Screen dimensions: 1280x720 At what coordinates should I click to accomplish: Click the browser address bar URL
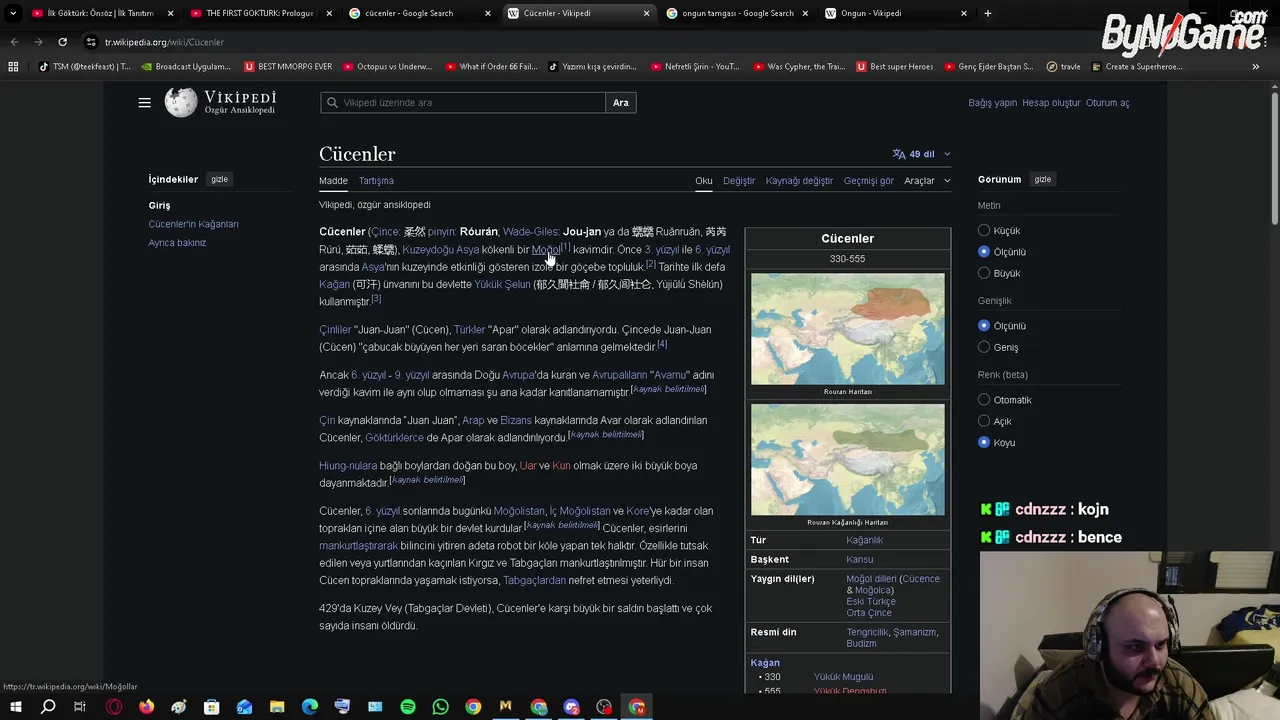pyautogui.click(x=164, y=42)
